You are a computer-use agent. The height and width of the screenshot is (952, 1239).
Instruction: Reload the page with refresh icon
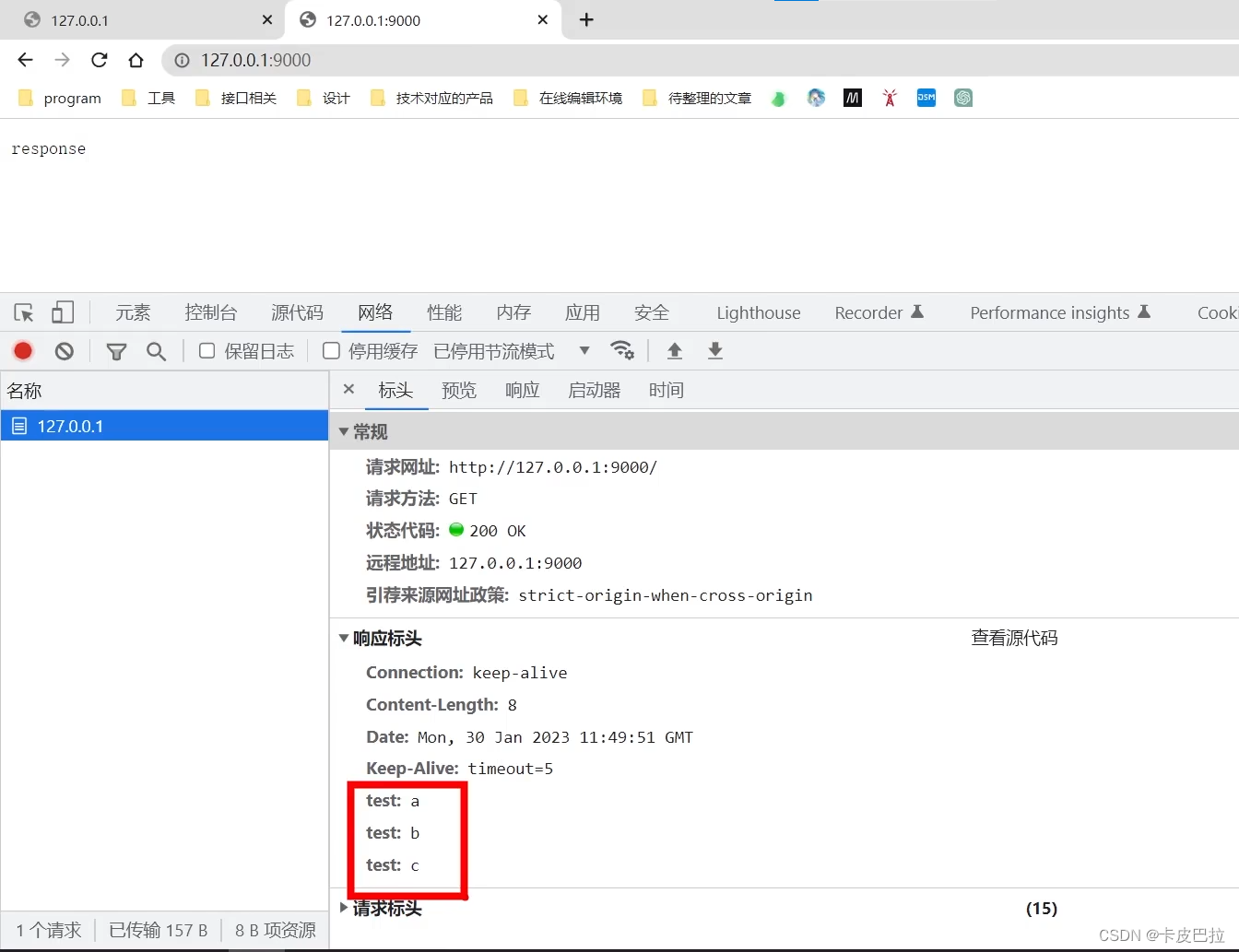(99, 60)
